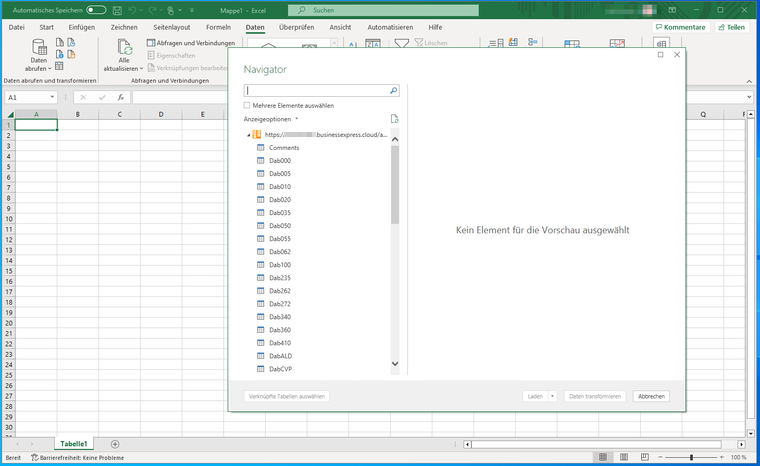Enable Mehrere Elemente auswählen checkbox

click(x=247, y=105)
